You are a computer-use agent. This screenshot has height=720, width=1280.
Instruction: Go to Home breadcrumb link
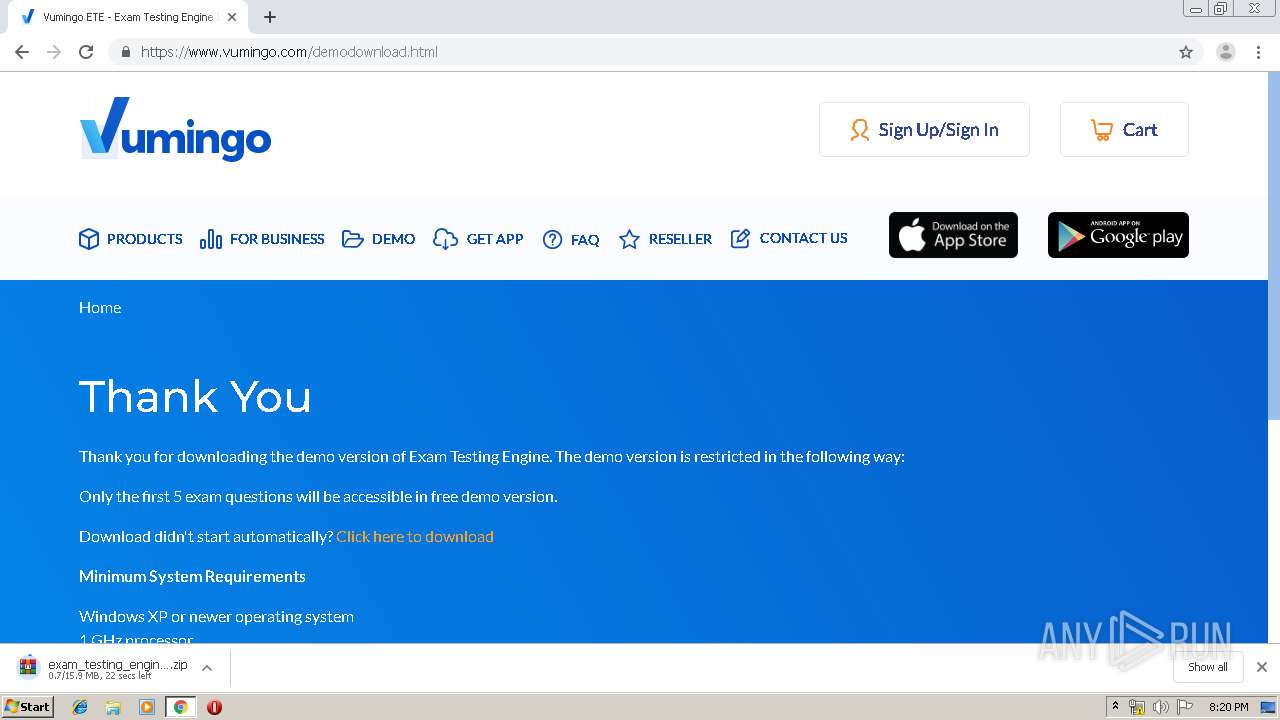[100, 308]
